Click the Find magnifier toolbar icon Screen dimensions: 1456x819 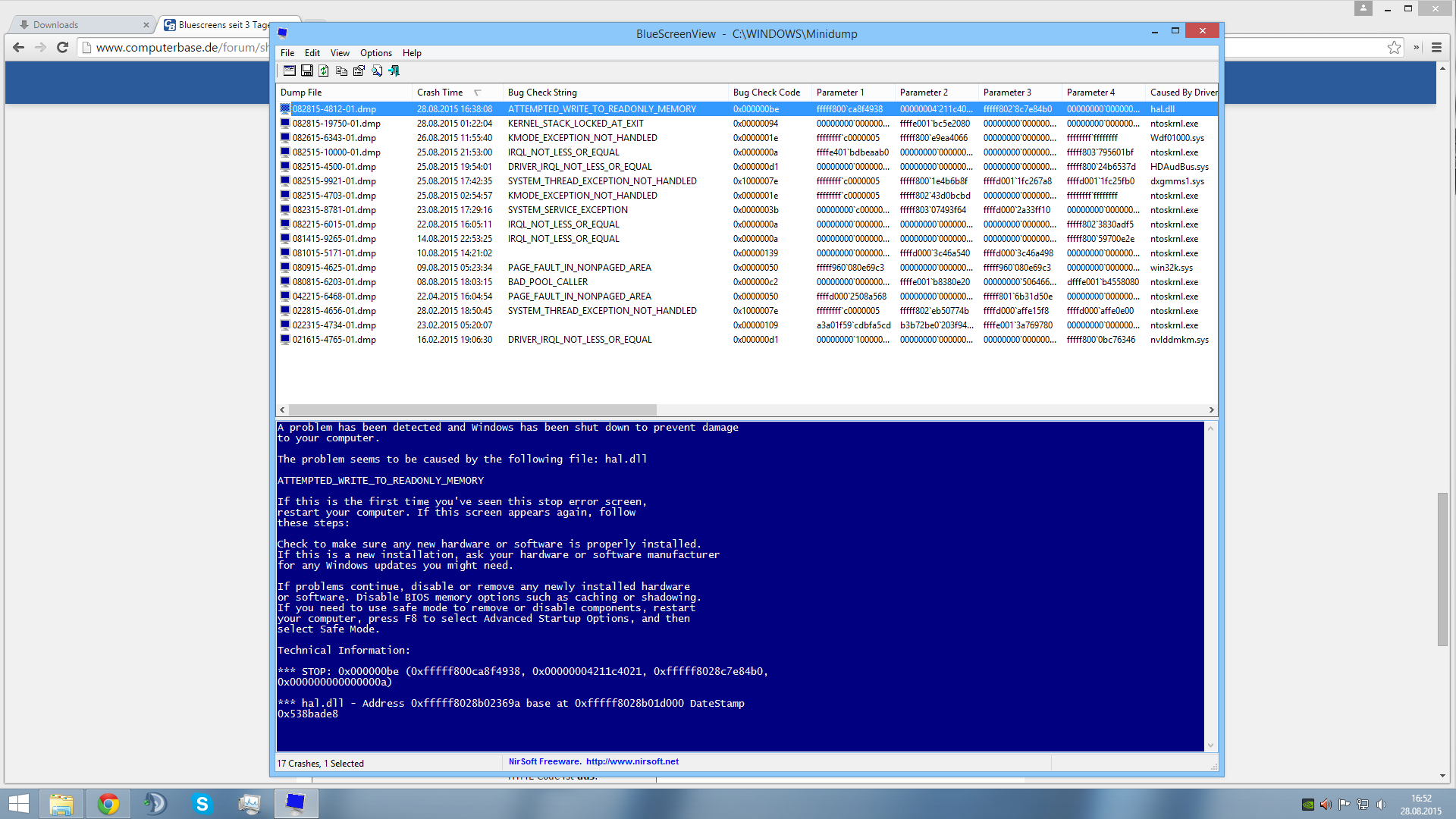377,71
